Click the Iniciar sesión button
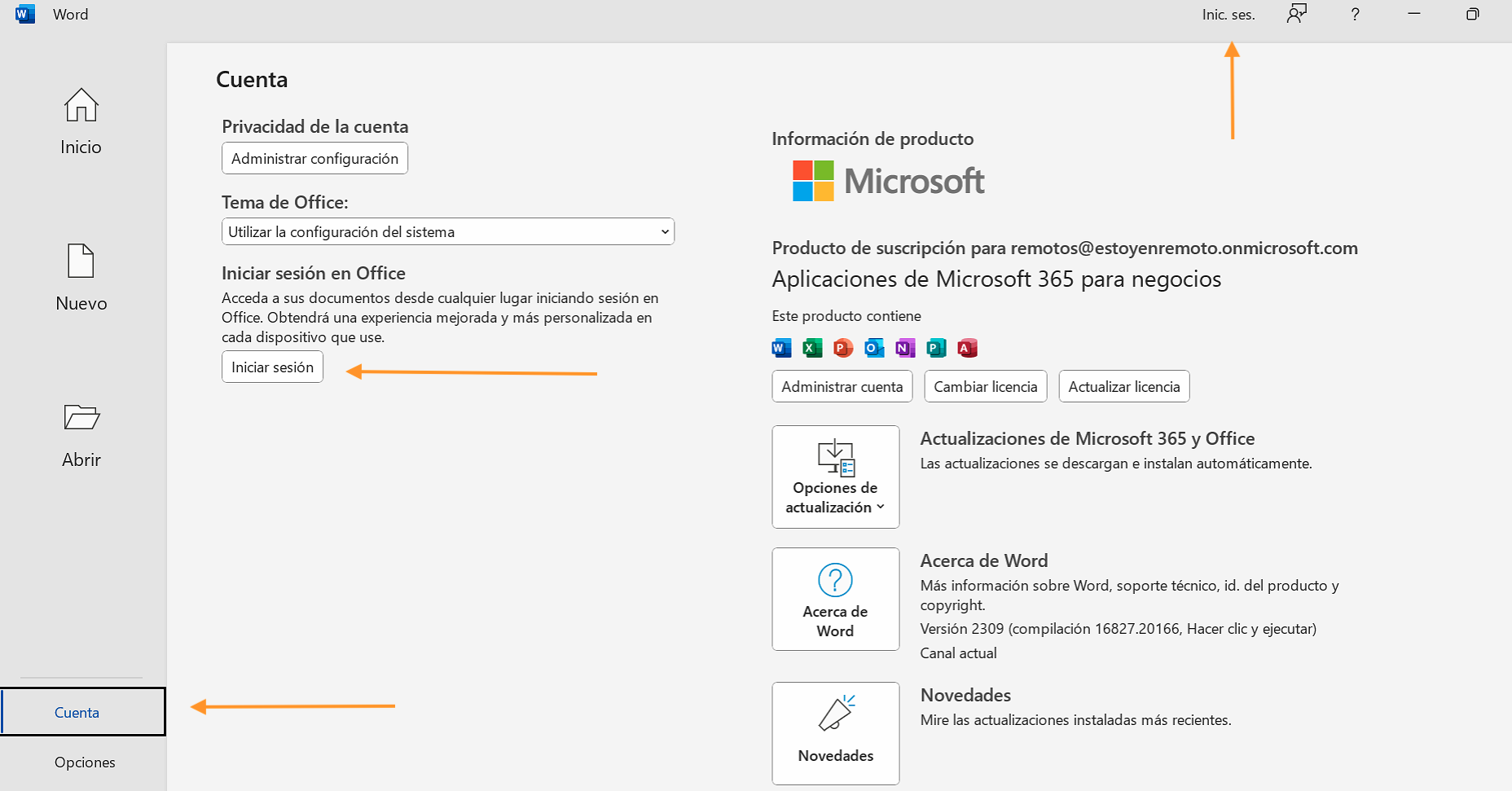Image resolution: width=1512 pixels, height=791 pixels. point(272,367)
